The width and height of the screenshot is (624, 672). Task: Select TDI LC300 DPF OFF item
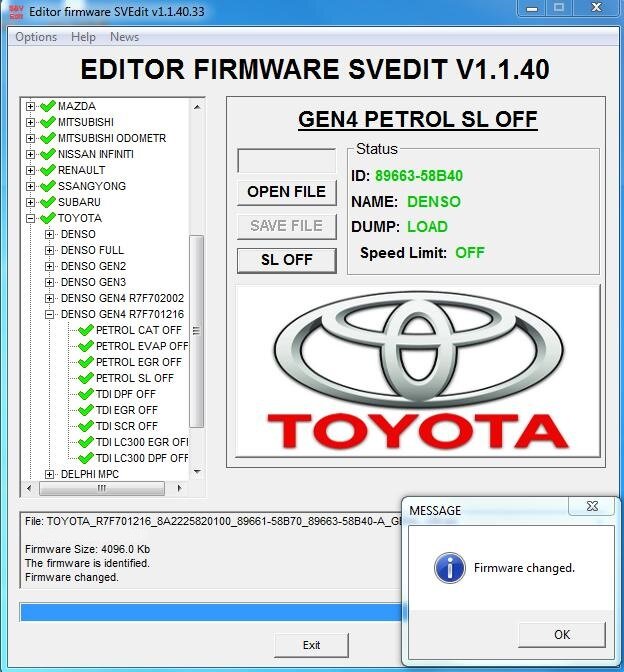pyautogui.click(x=142, y=459)
